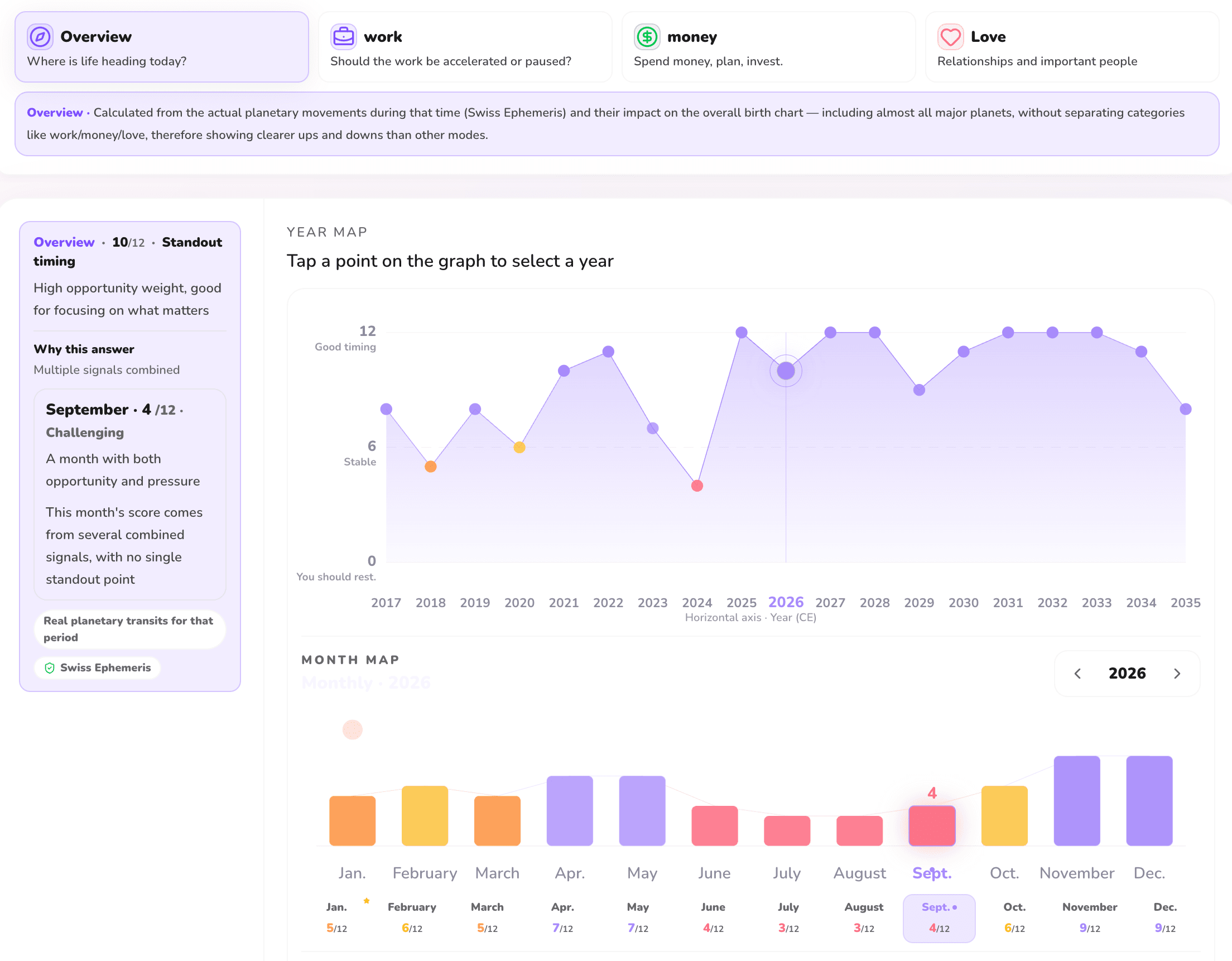Select the August 3/12 month chip
Image resolution: width=1232 pixels, height=961 pixels.
pos(864,918)
